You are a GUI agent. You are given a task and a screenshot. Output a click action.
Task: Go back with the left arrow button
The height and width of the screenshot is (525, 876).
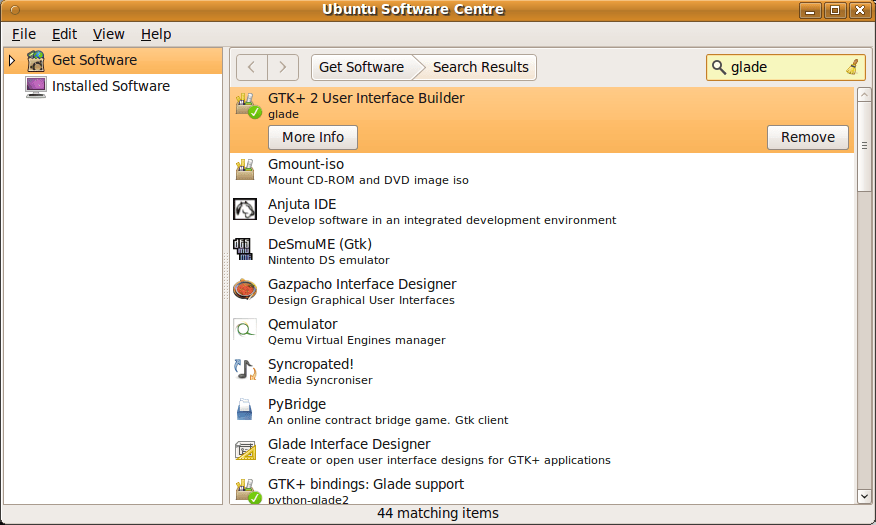coord(252,68)
